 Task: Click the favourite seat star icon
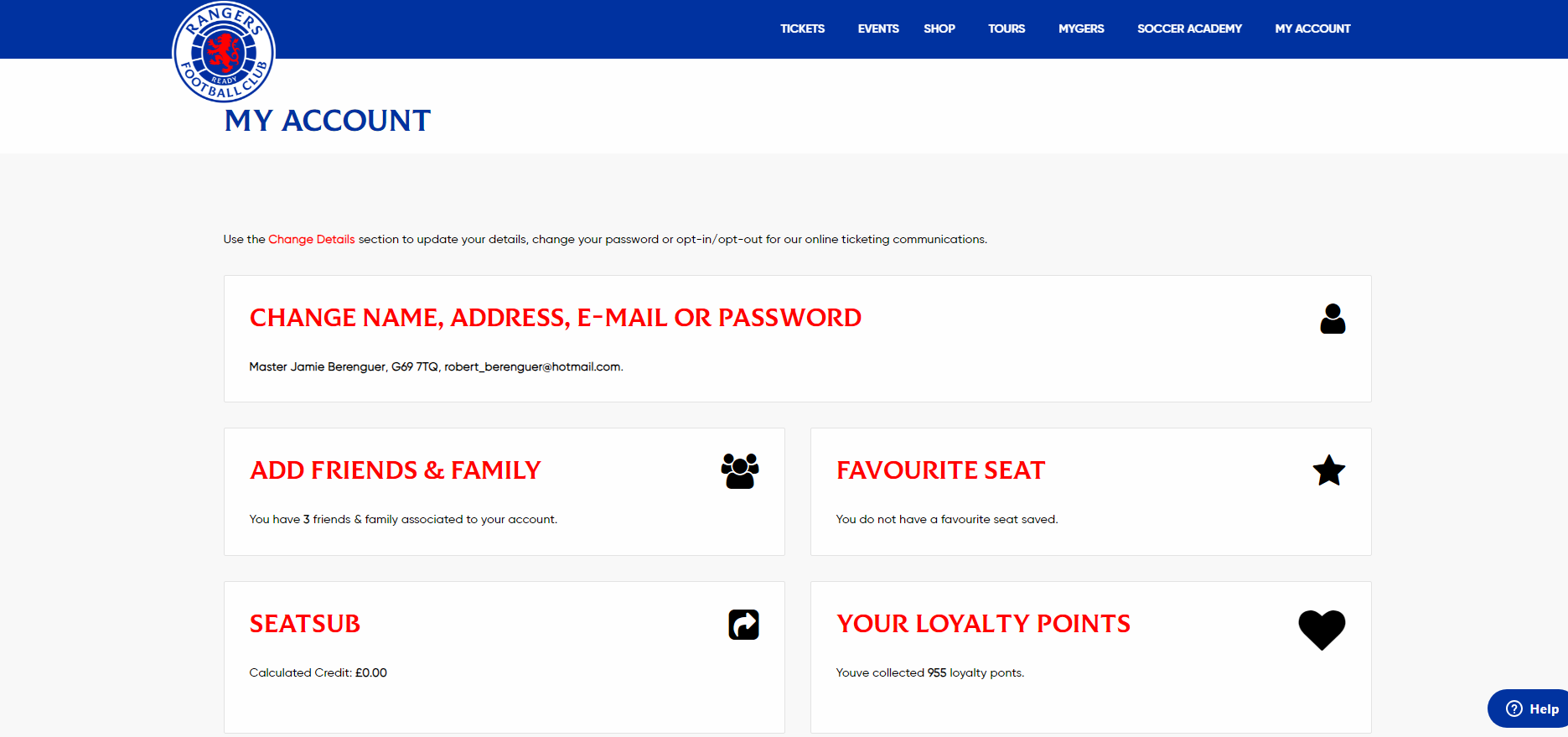(1329, 470)
